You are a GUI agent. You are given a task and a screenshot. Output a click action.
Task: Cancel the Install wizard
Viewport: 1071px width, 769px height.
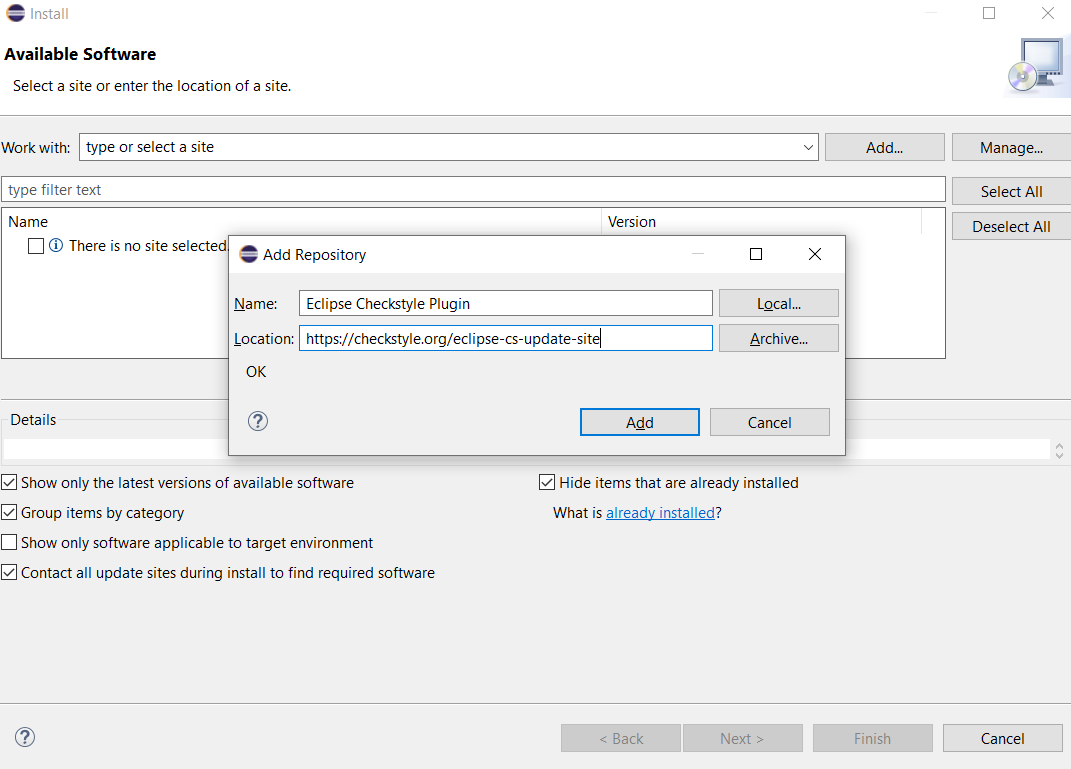pyautogui.click(x=1003, y=738)
